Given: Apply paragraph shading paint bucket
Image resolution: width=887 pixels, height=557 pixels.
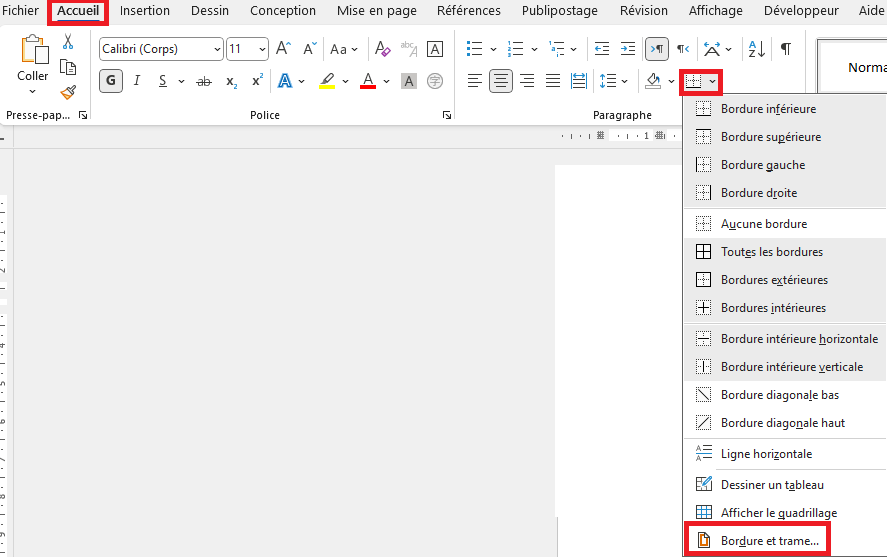Looking at the screenshot, I should (x=653, y=81).
